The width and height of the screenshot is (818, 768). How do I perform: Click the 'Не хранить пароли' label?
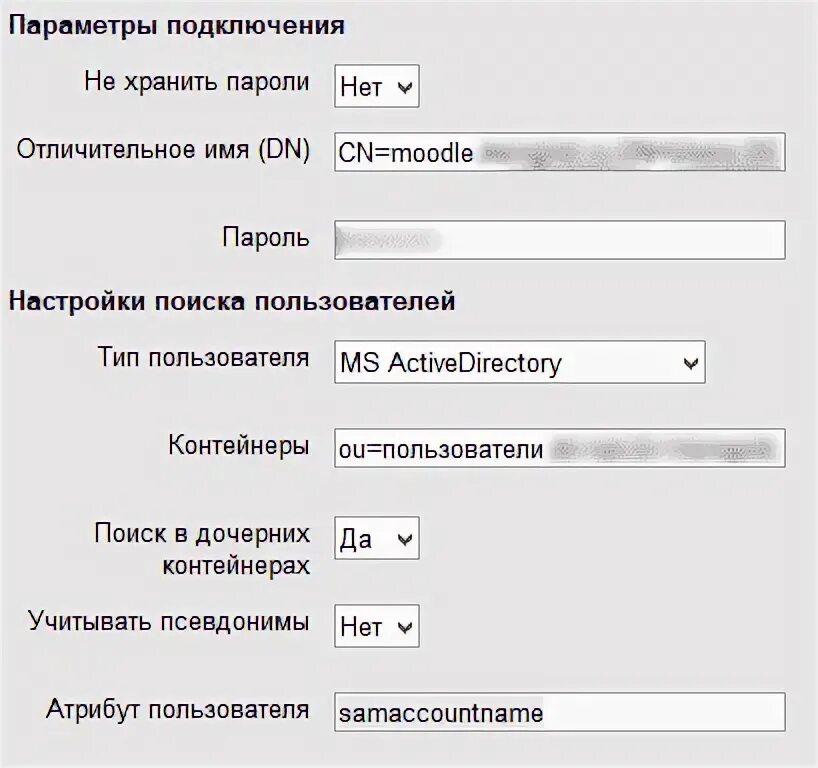point(197,82)
